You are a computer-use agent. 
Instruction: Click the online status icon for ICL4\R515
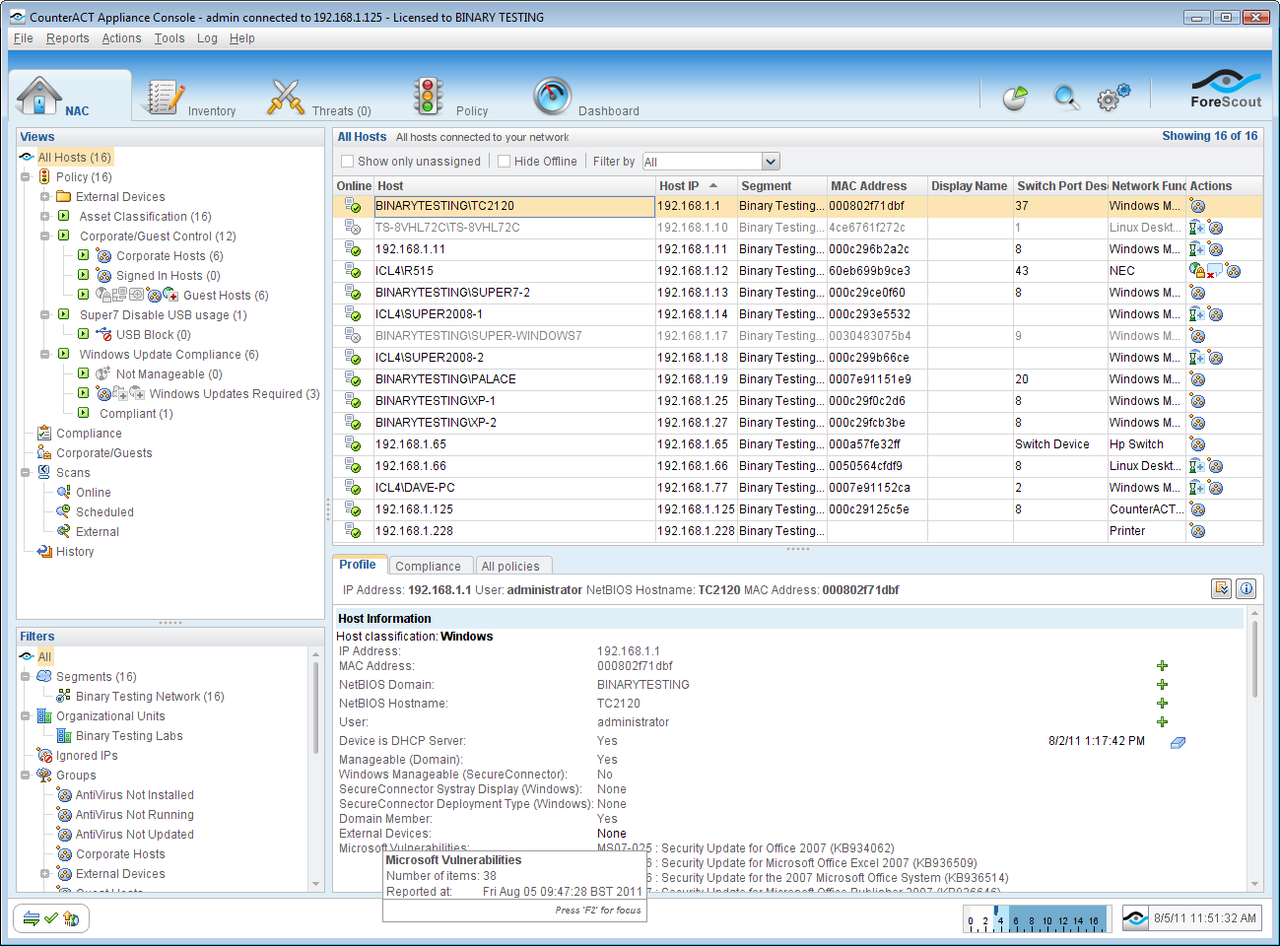click(352, 271)
